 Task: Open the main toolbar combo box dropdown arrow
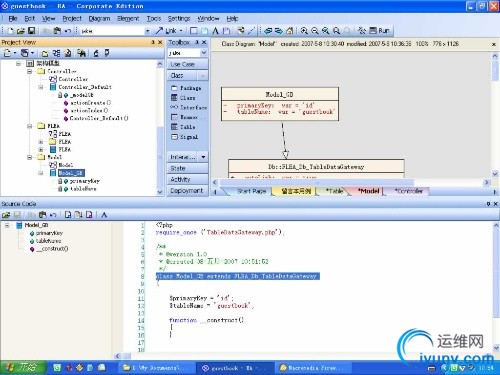[x=147, y=31]
